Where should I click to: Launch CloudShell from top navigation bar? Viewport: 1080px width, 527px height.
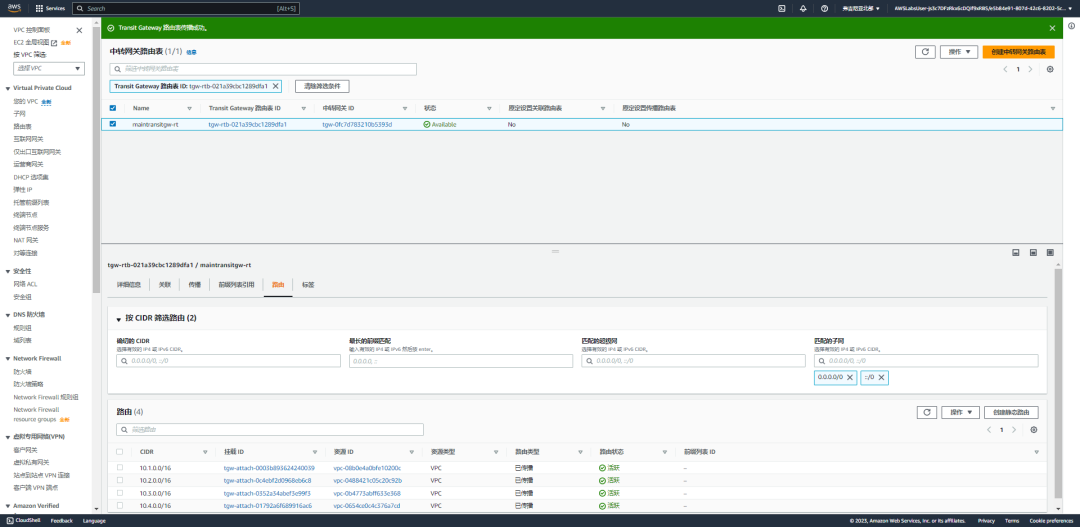click(782, 8)
